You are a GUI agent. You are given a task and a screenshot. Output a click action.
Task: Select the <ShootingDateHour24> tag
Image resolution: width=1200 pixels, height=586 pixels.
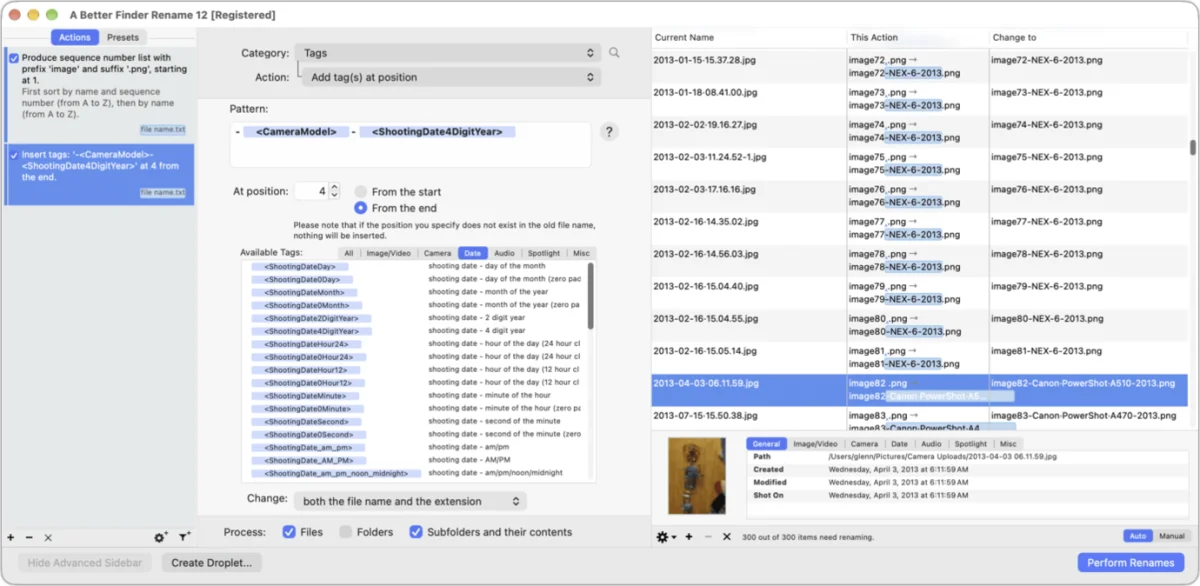pyautogui.click(x=306, y=344)
